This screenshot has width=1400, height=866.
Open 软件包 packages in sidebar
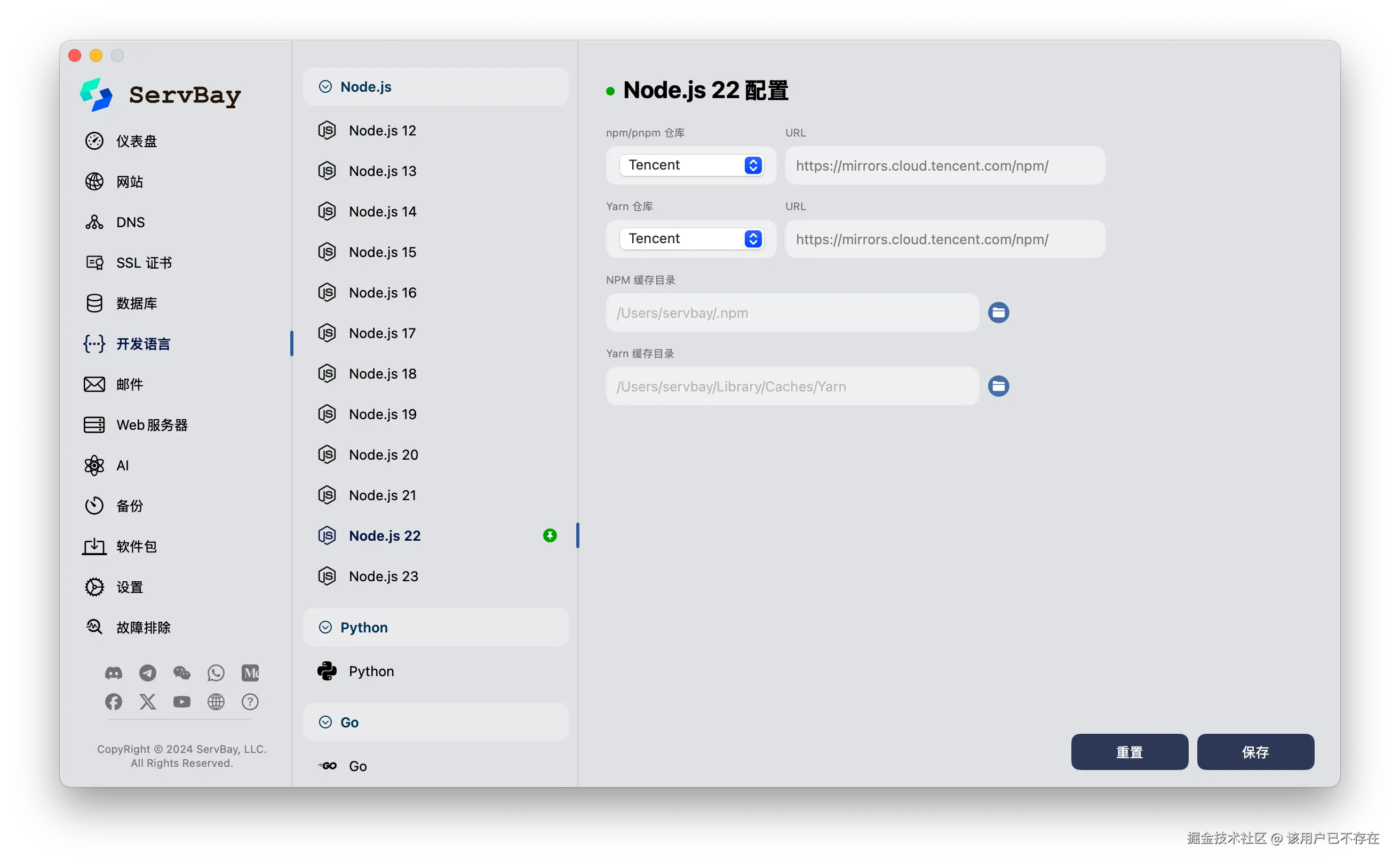click(136, 547)
